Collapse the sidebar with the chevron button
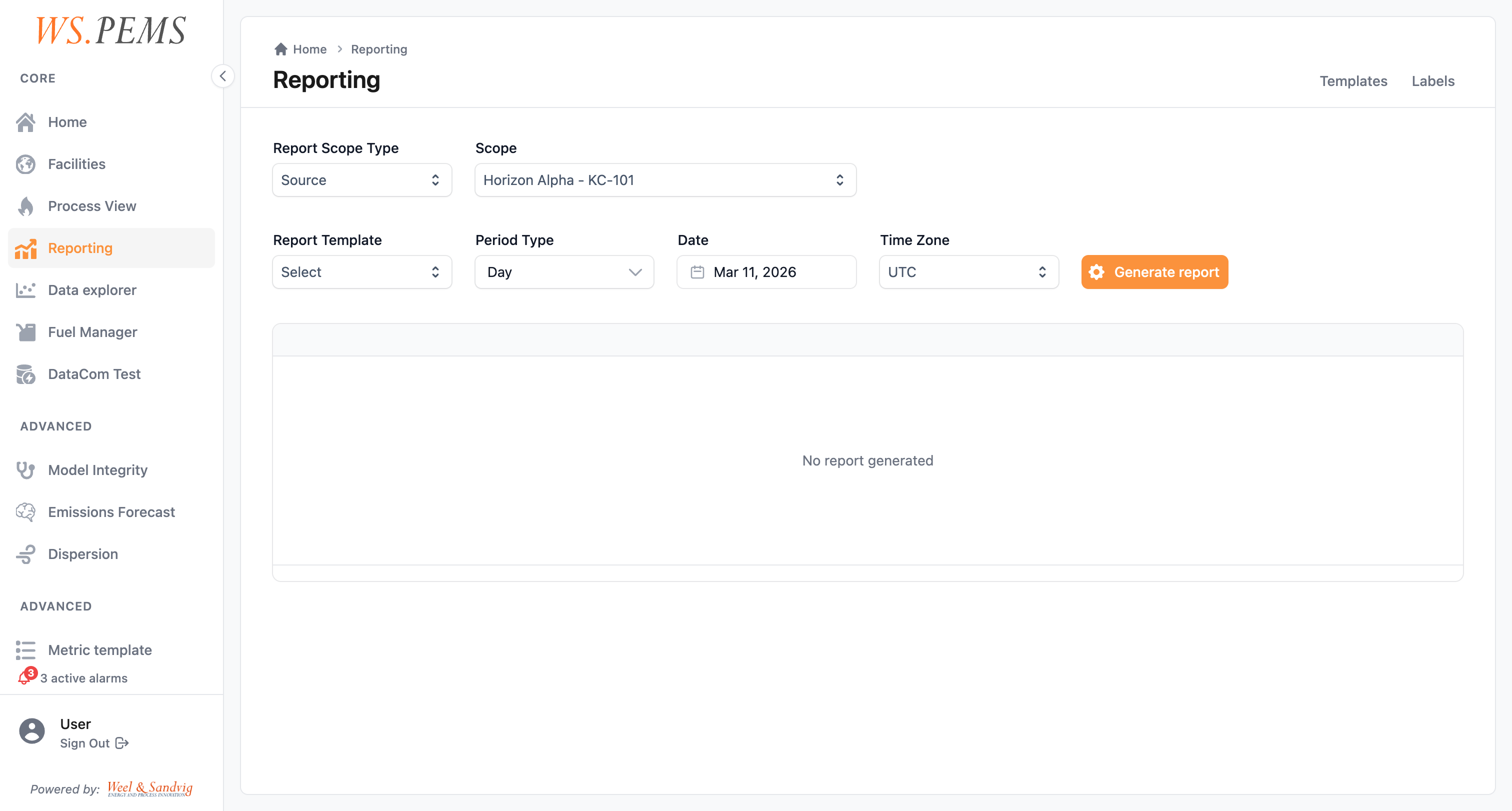The width and height of the screenshot is (1512, 811). (x=223, y=76)
